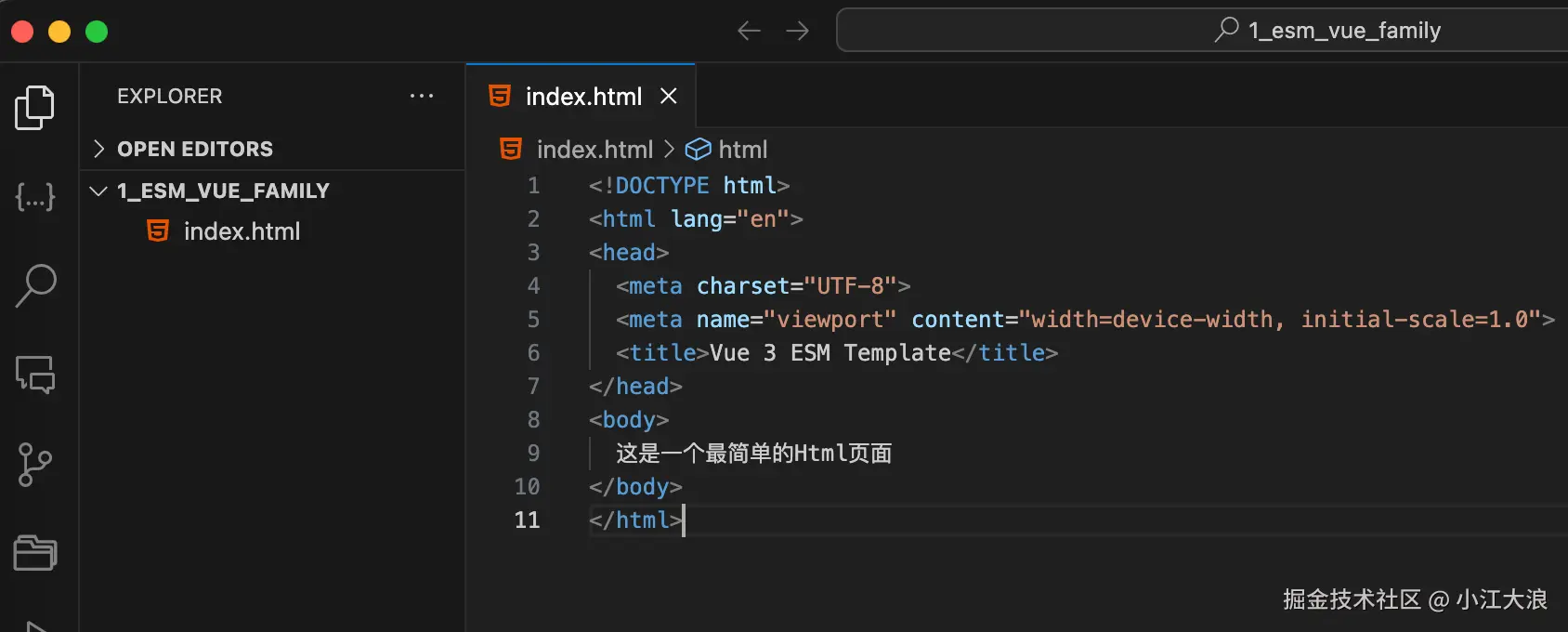Go back using the left arrow
This screenshot has height=632, width=1568.
click(x=749, y=31)
